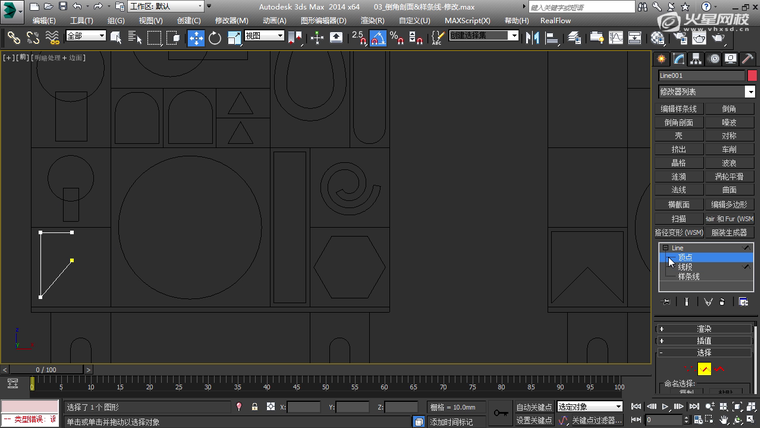760x428 pixels.
Task: Click the Select by Name icon
Action: coord(134,37)
